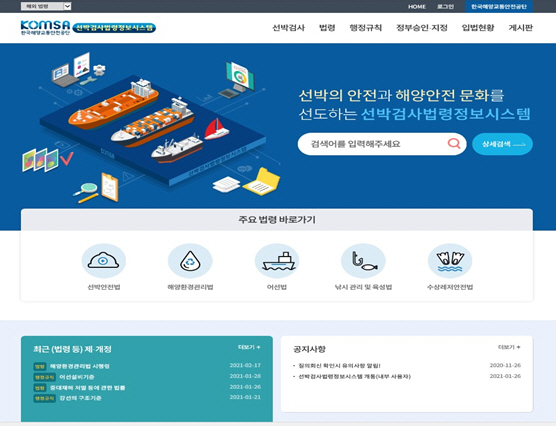Screen dimensions: 556x430
Task: Click the 해양환경관리법 text label
Action: 190,287
